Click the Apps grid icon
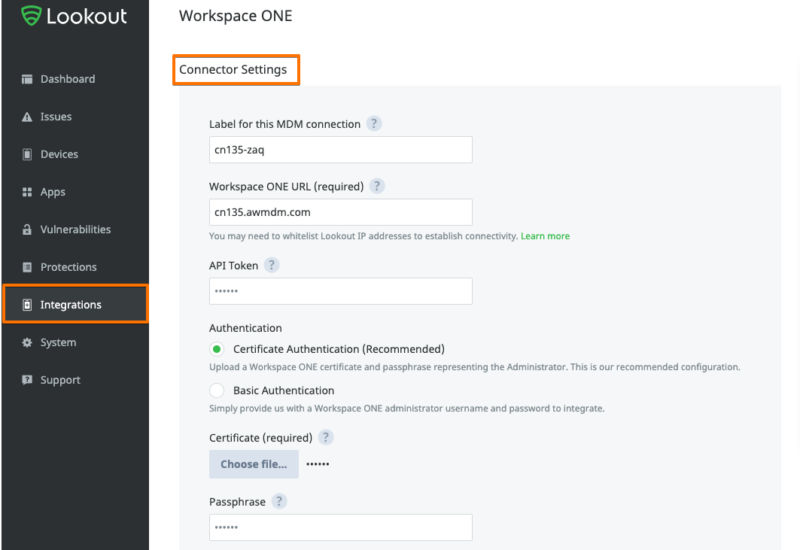The image size is (800, 550). coord(27,192)
